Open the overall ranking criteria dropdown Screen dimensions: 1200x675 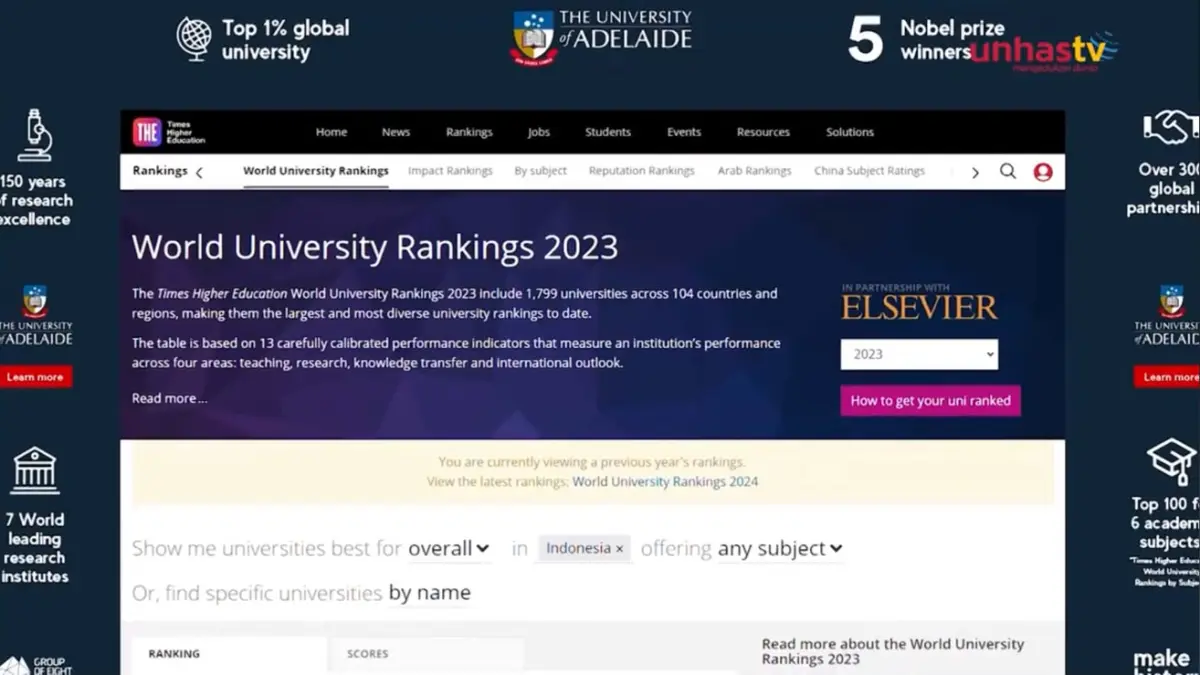coord(449,548)
